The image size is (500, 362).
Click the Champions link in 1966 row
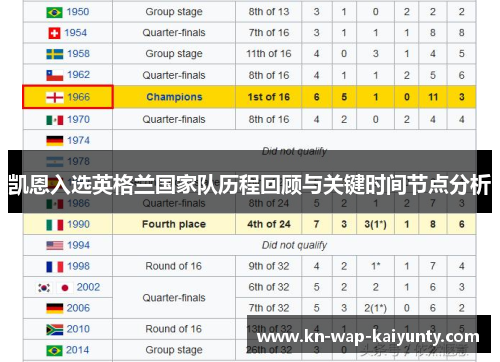pyautogui.click(x=174, y=97)
